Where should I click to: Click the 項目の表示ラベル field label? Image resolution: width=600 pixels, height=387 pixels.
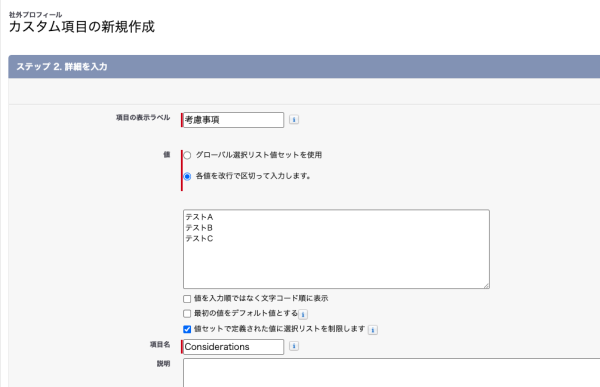pyautogui.click(x=143, y=118)
